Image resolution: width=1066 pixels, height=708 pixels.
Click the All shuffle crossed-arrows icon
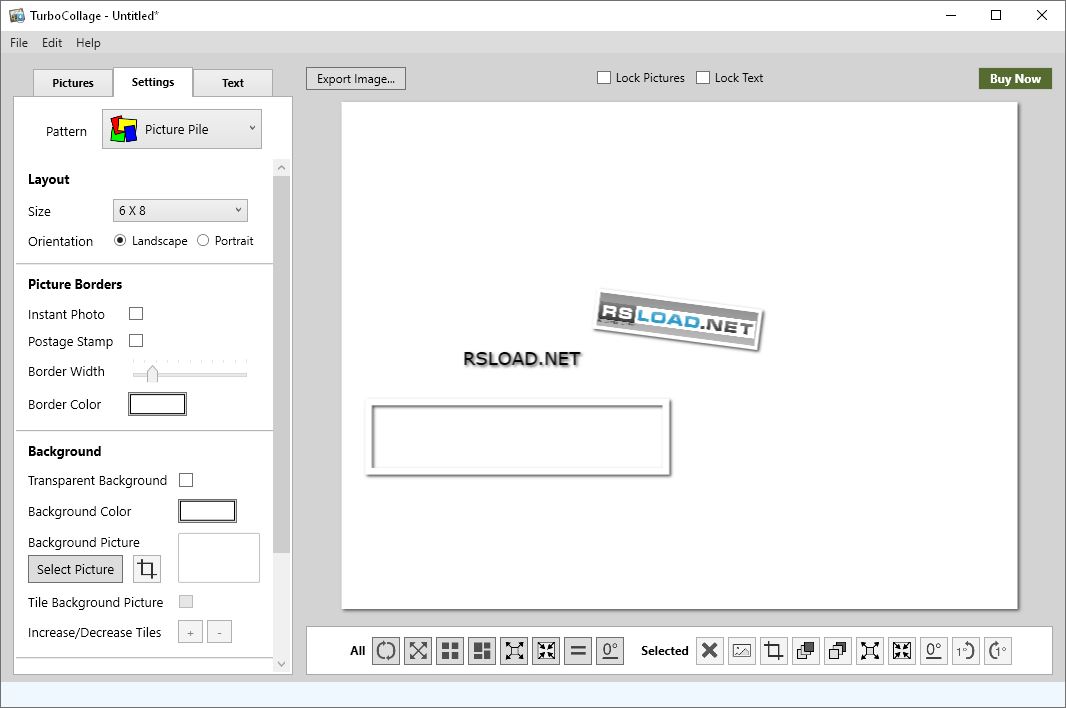click(418, 651)
